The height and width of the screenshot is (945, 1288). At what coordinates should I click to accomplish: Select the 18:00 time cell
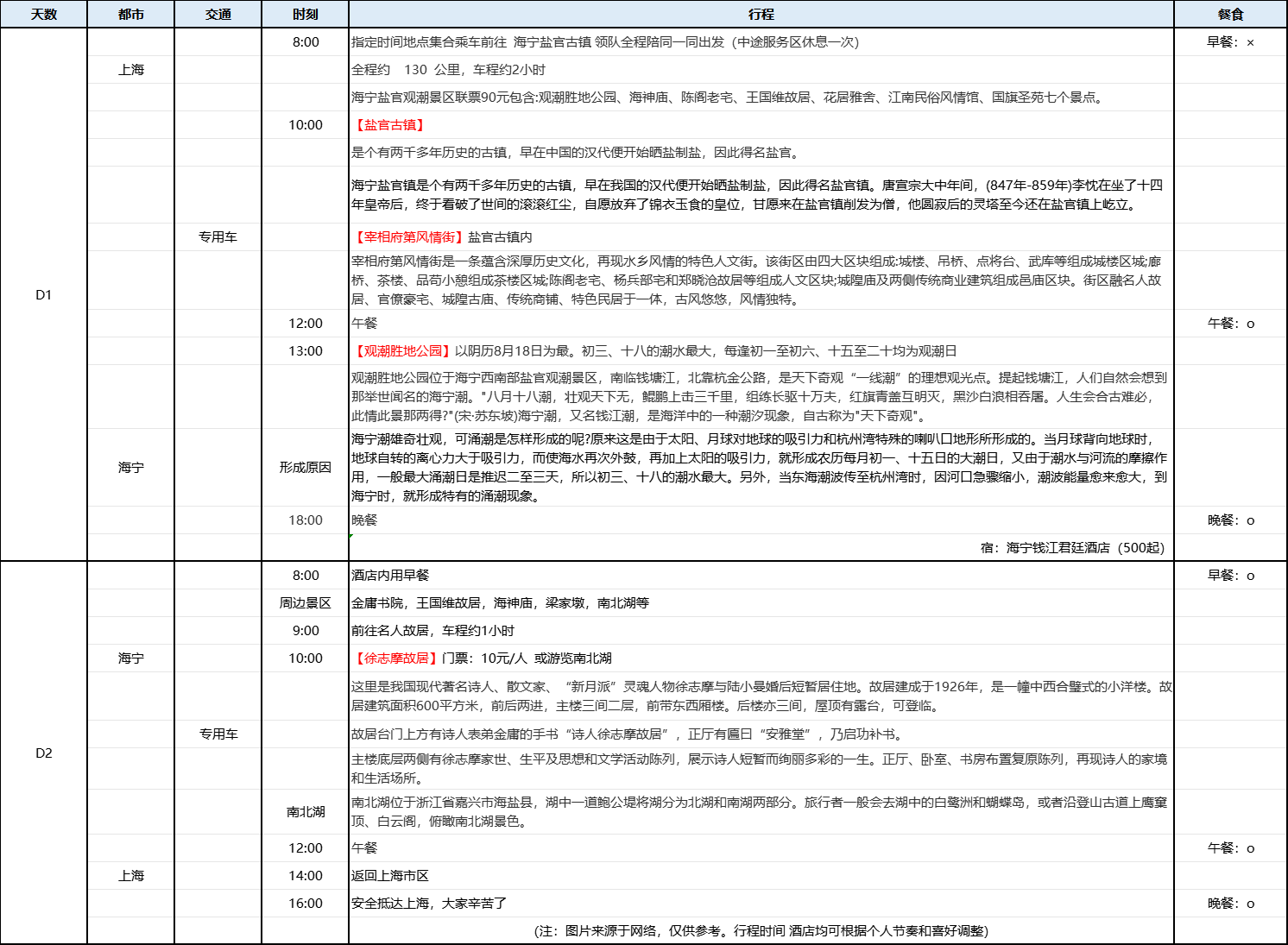tap(306, 520)
